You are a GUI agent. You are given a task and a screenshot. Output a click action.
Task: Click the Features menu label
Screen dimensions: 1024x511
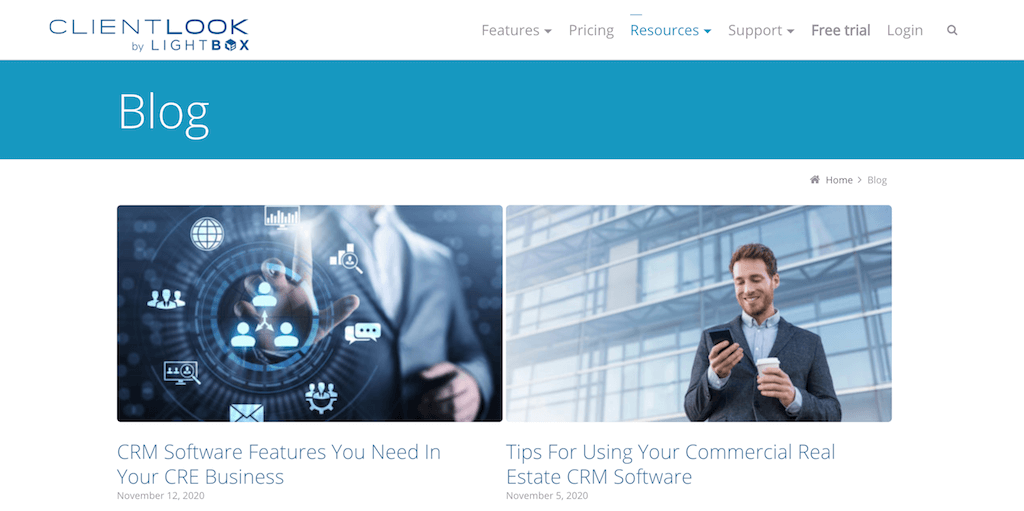click(510, 30)
